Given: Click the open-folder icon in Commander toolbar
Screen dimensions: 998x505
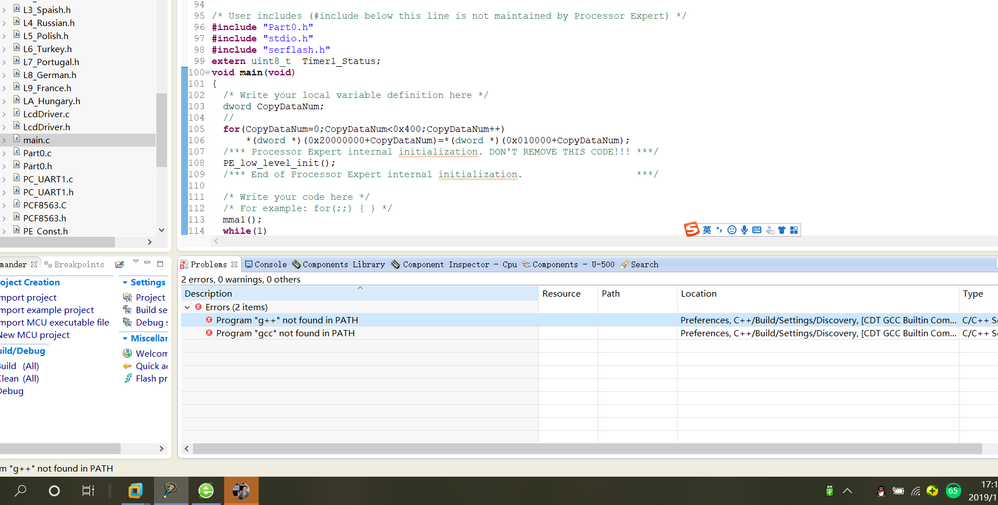Looking at the screenshot, I should (x=119, y=264).
